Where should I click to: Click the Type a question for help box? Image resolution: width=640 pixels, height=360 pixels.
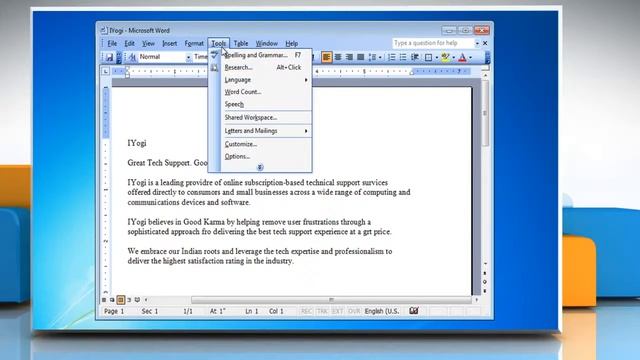[x=433, y=43]
